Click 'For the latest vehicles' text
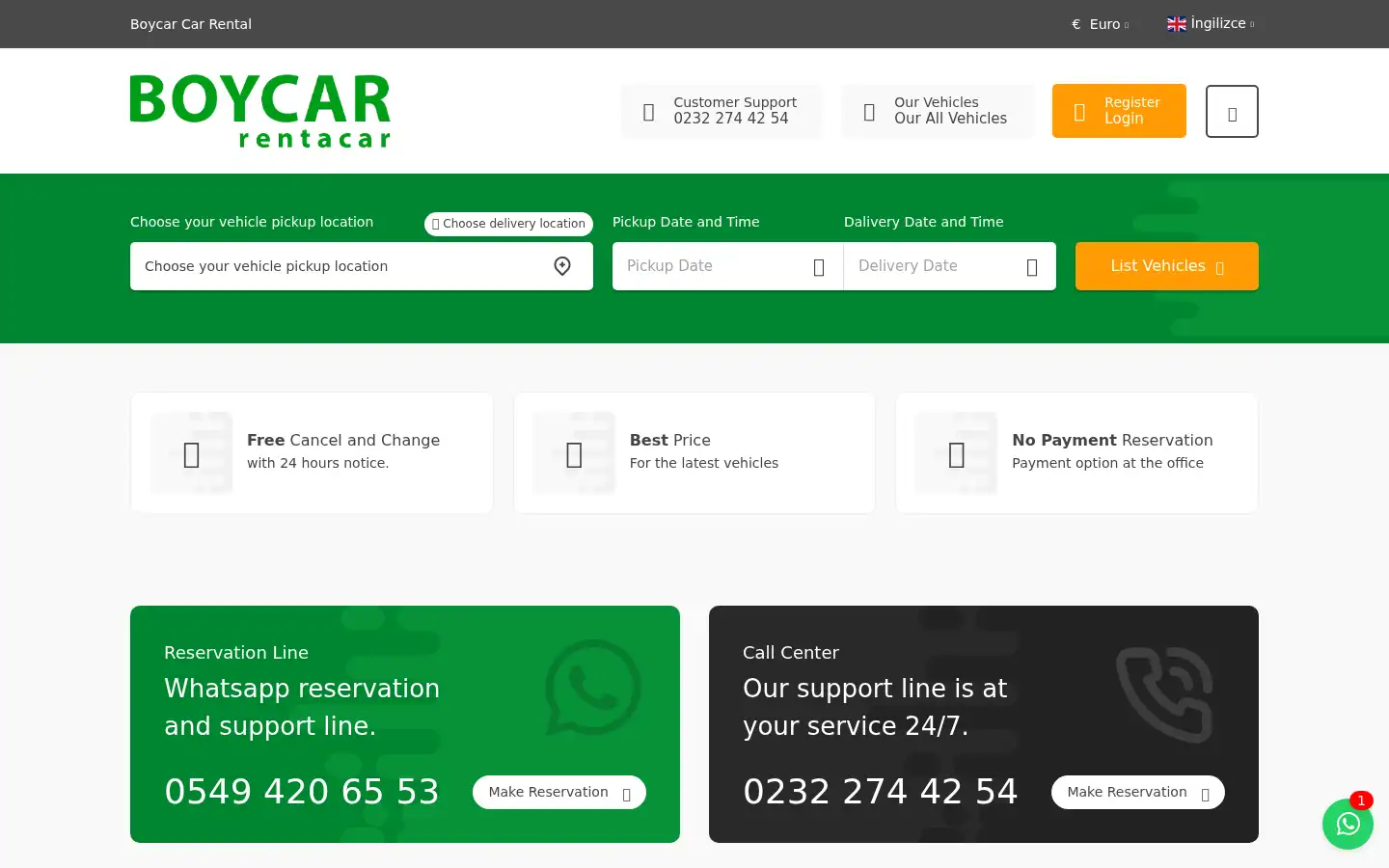The height and width of the screenshot is (868, 1389). coord(704,463)
